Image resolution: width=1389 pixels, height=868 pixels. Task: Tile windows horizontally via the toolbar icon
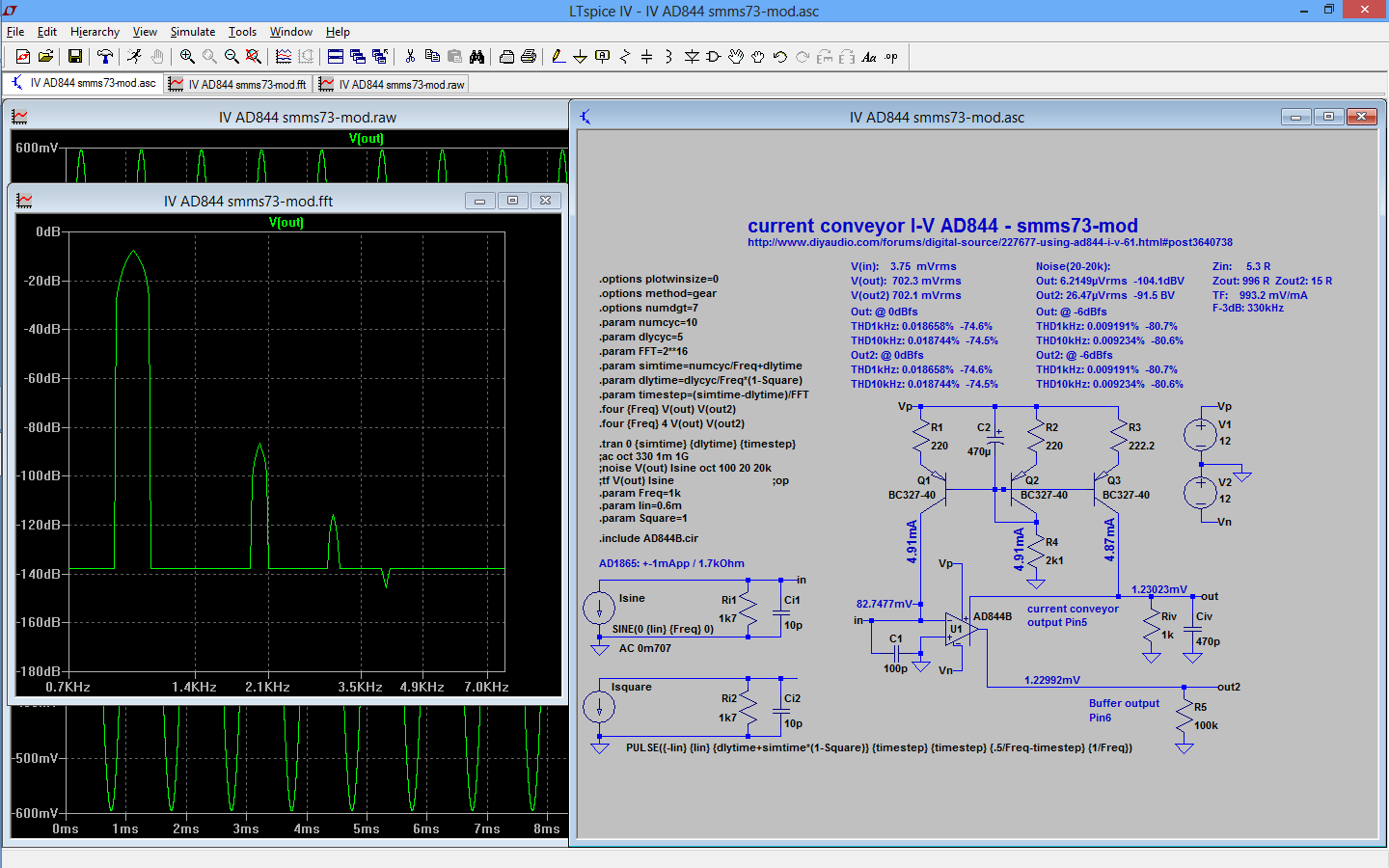(x=336, y=57)
